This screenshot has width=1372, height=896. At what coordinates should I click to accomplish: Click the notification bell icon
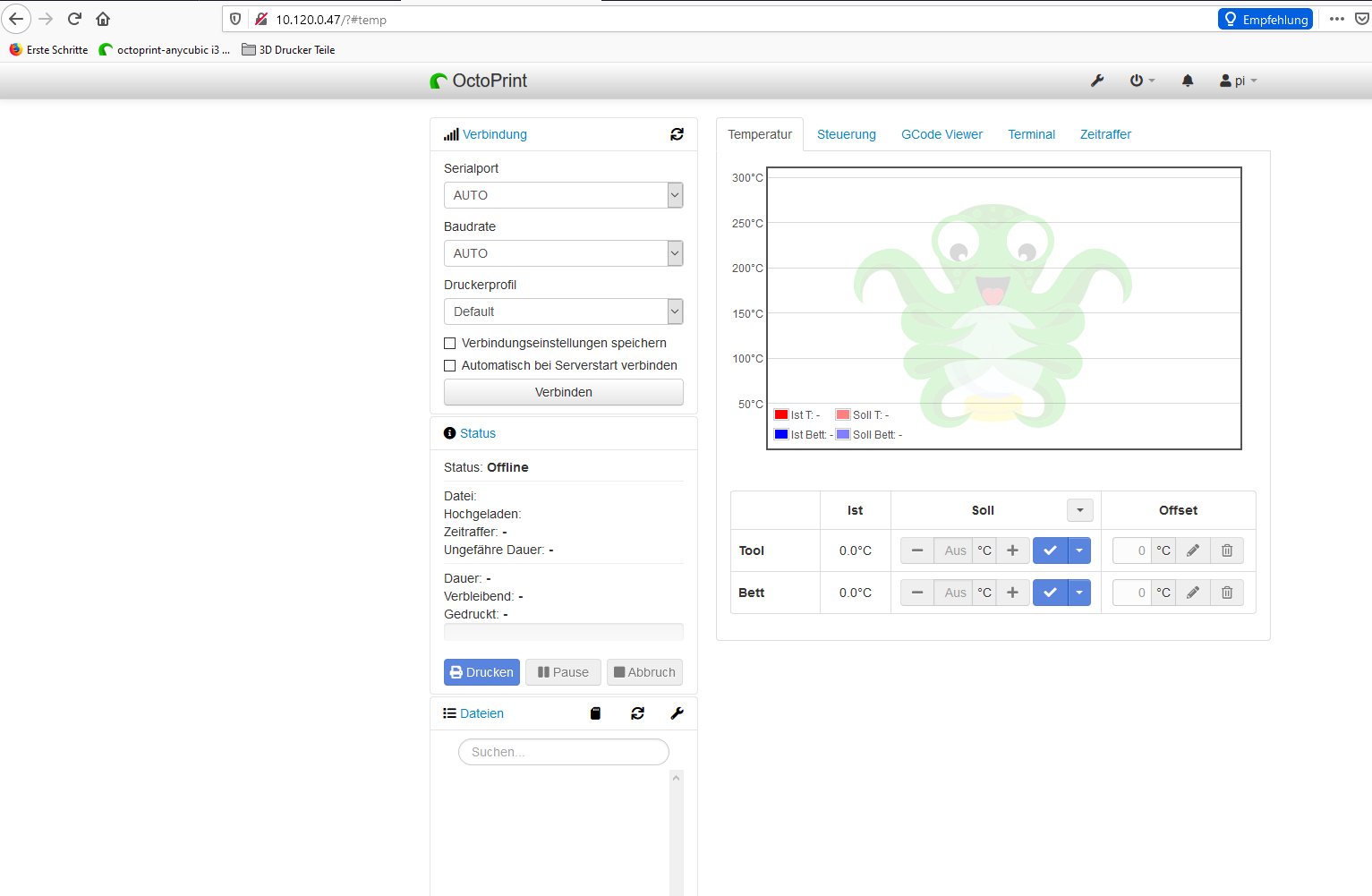tap(1188, 81)
